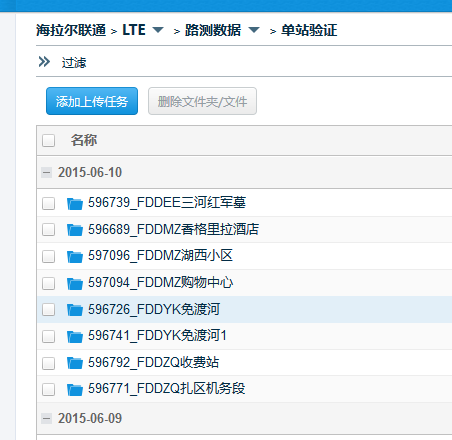Tick the select-all checkbox beside 名称
The image size is (452, 440).
tap(49, 140)
